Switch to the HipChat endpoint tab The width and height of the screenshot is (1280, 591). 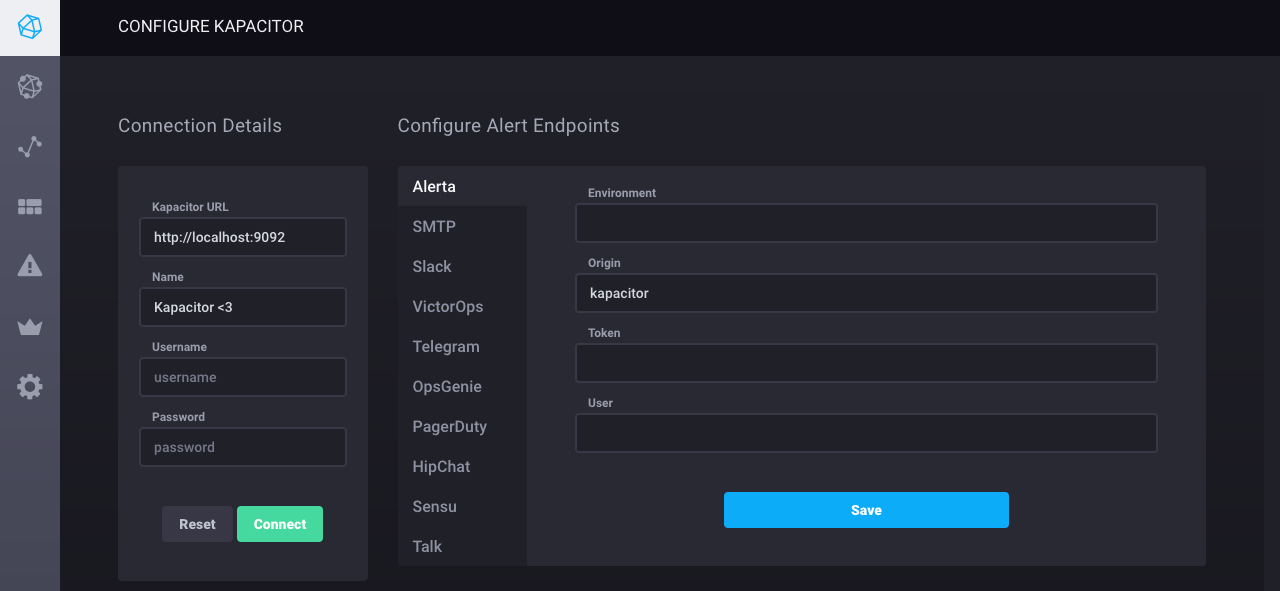441,467
